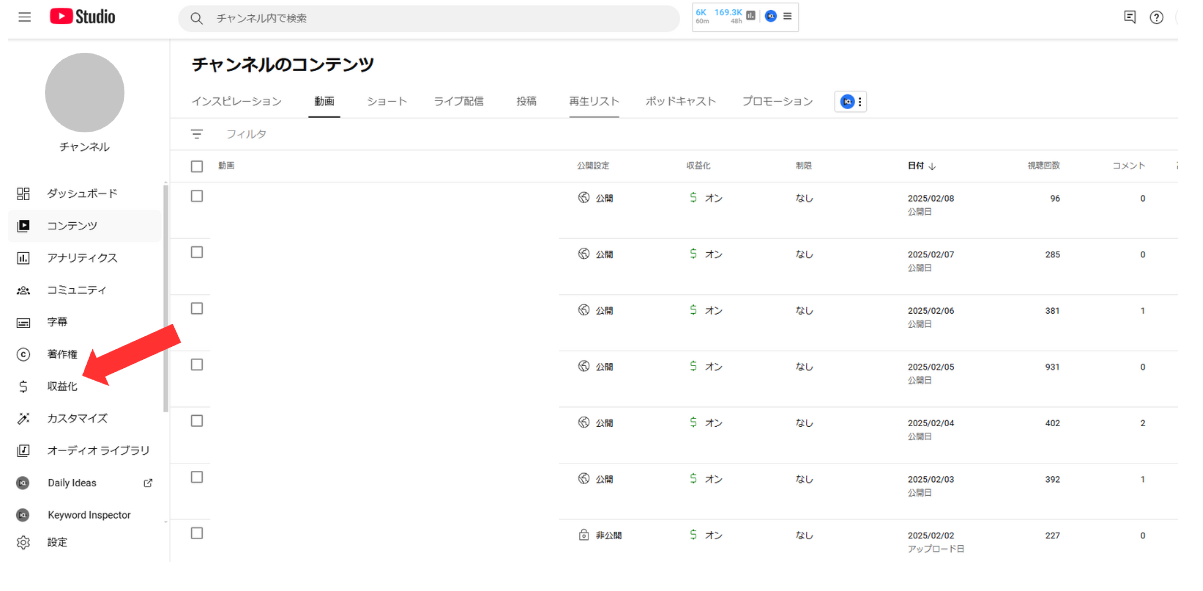1203x591 pixels.
Task: Open three-dot menu beside the tabs
Action: click(860, 102)
